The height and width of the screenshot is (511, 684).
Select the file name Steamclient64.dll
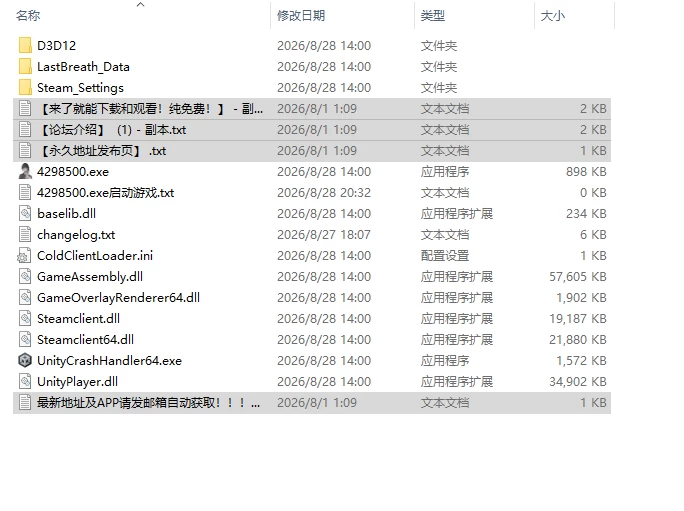[86, 340]
